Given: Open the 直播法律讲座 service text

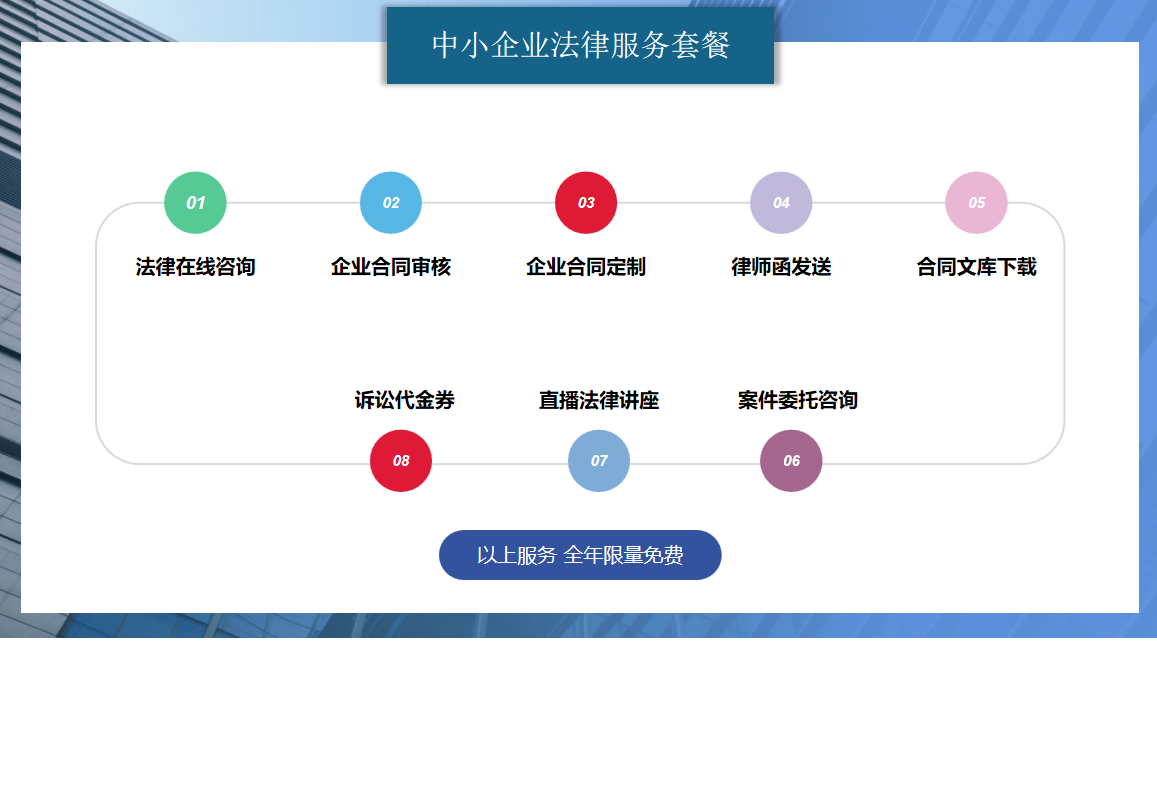Looking at the screenshot, I should [x=599, y=400].
